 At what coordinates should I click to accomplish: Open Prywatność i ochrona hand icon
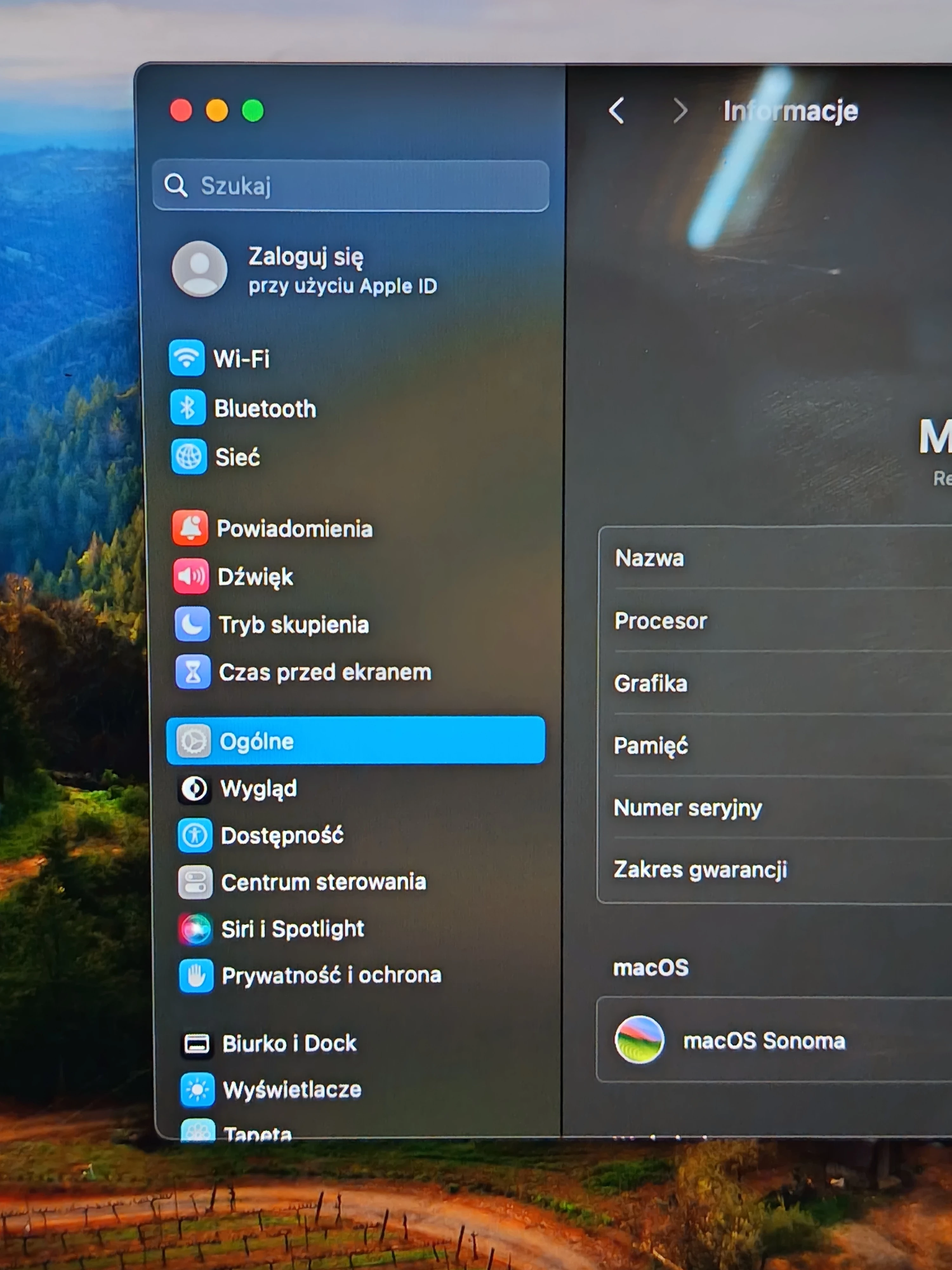pos(196,975)
